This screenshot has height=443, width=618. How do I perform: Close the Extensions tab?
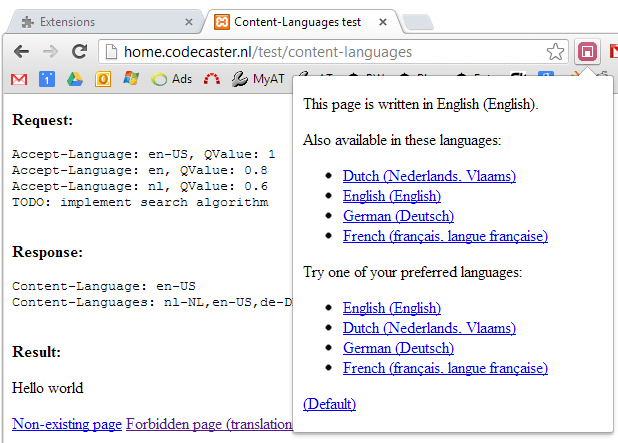click(x=189, y=22)
